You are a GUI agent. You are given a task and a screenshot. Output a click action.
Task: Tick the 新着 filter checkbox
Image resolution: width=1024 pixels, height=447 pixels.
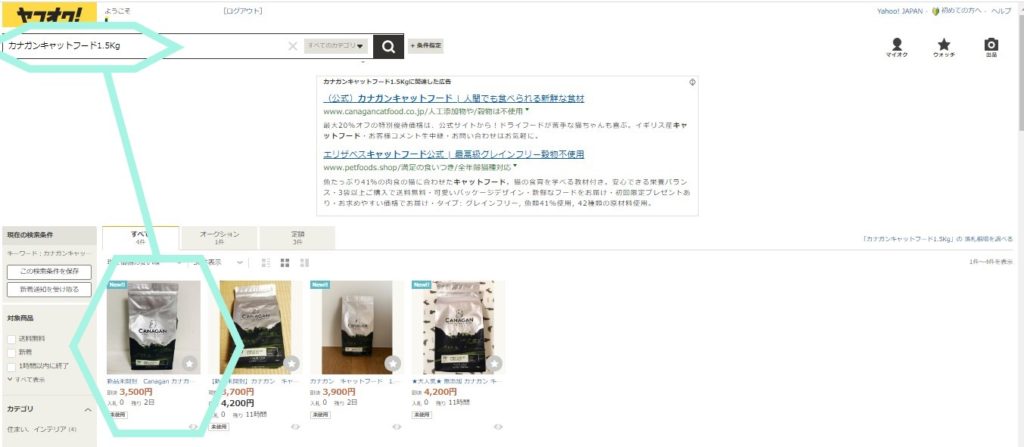click(x=12, y=352)
